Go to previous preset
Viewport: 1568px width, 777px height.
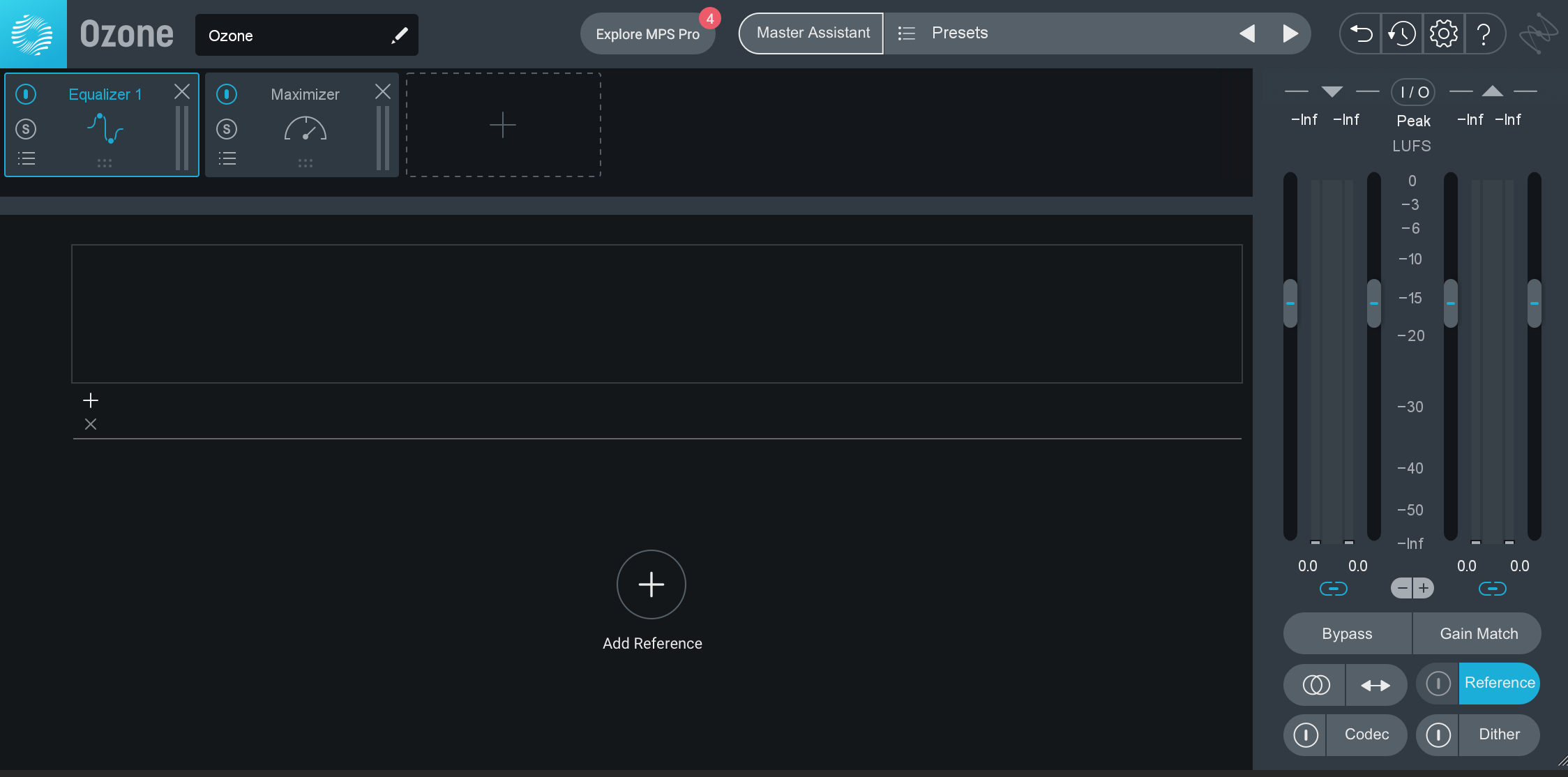point(1247,33)
